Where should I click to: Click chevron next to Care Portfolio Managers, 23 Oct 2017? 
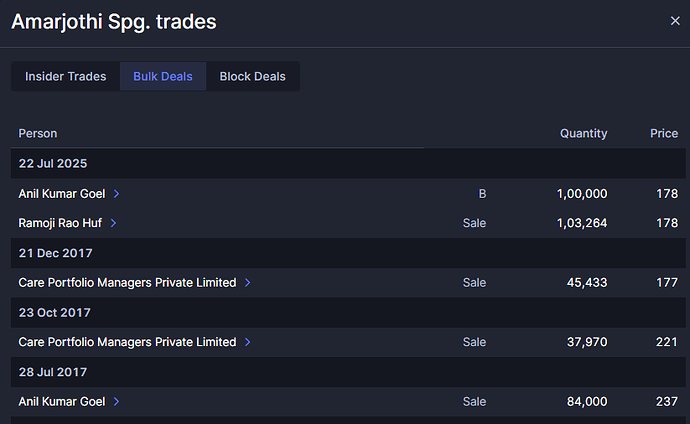(x=247, y=342)
